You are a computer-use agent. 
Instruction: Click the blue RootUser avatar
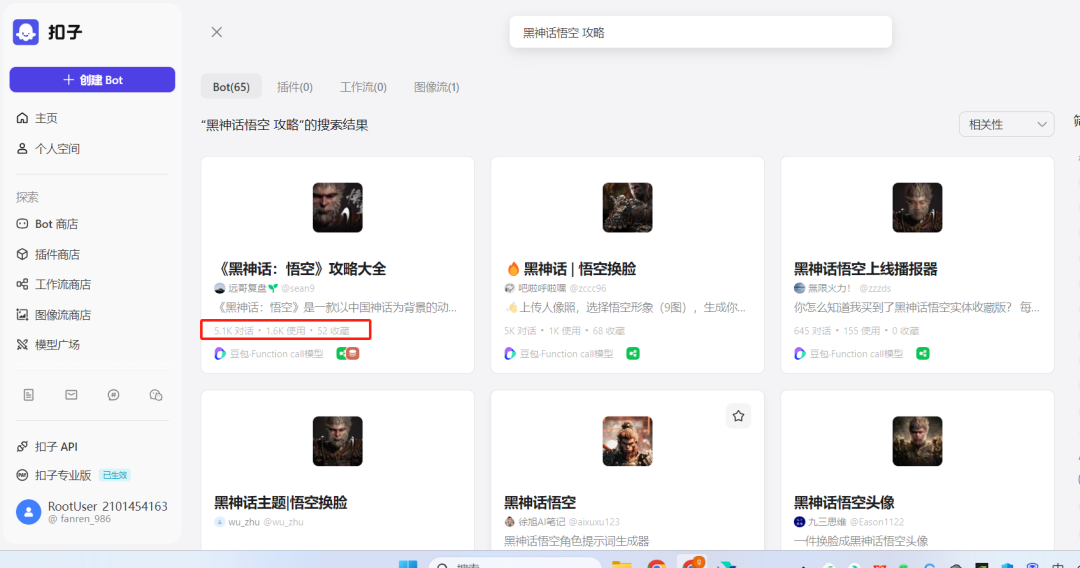(28, 512)
